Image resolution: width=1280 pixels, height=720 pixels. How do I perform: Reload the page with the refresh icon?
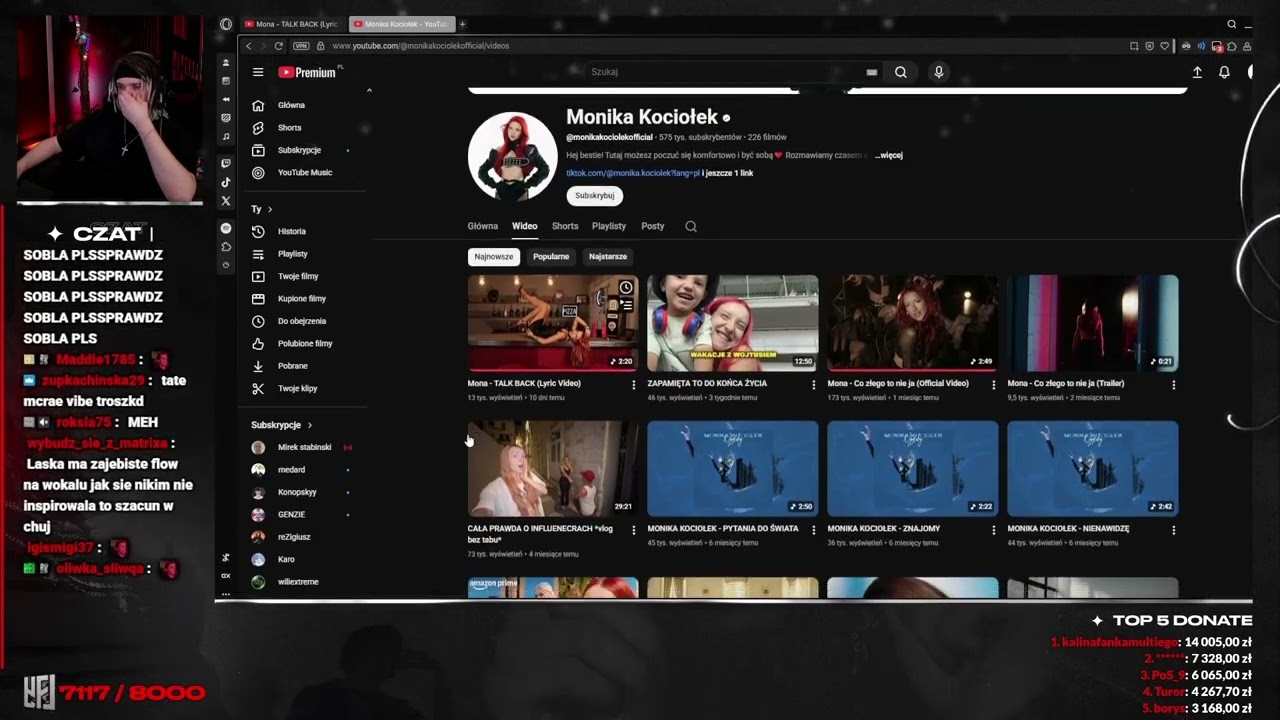click(279, 46)
